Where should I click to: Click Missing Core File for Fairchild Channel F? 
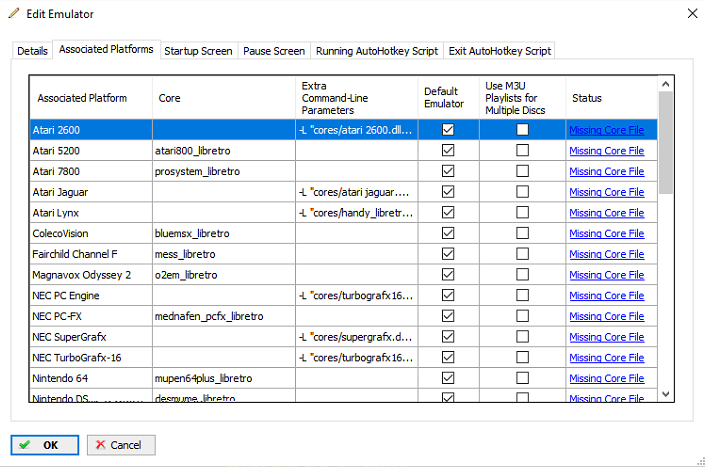point(607,254)
